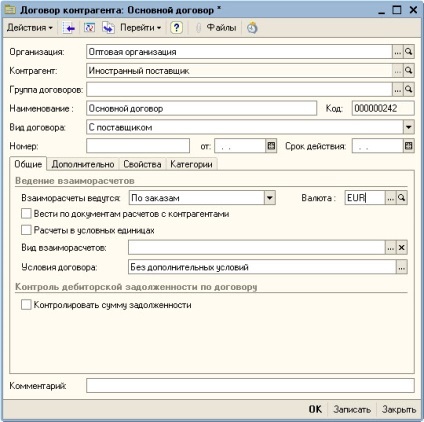Expand the Вид договора dropdown
Viewport: 424px width, 422px height.
click(x=408, y=127)
